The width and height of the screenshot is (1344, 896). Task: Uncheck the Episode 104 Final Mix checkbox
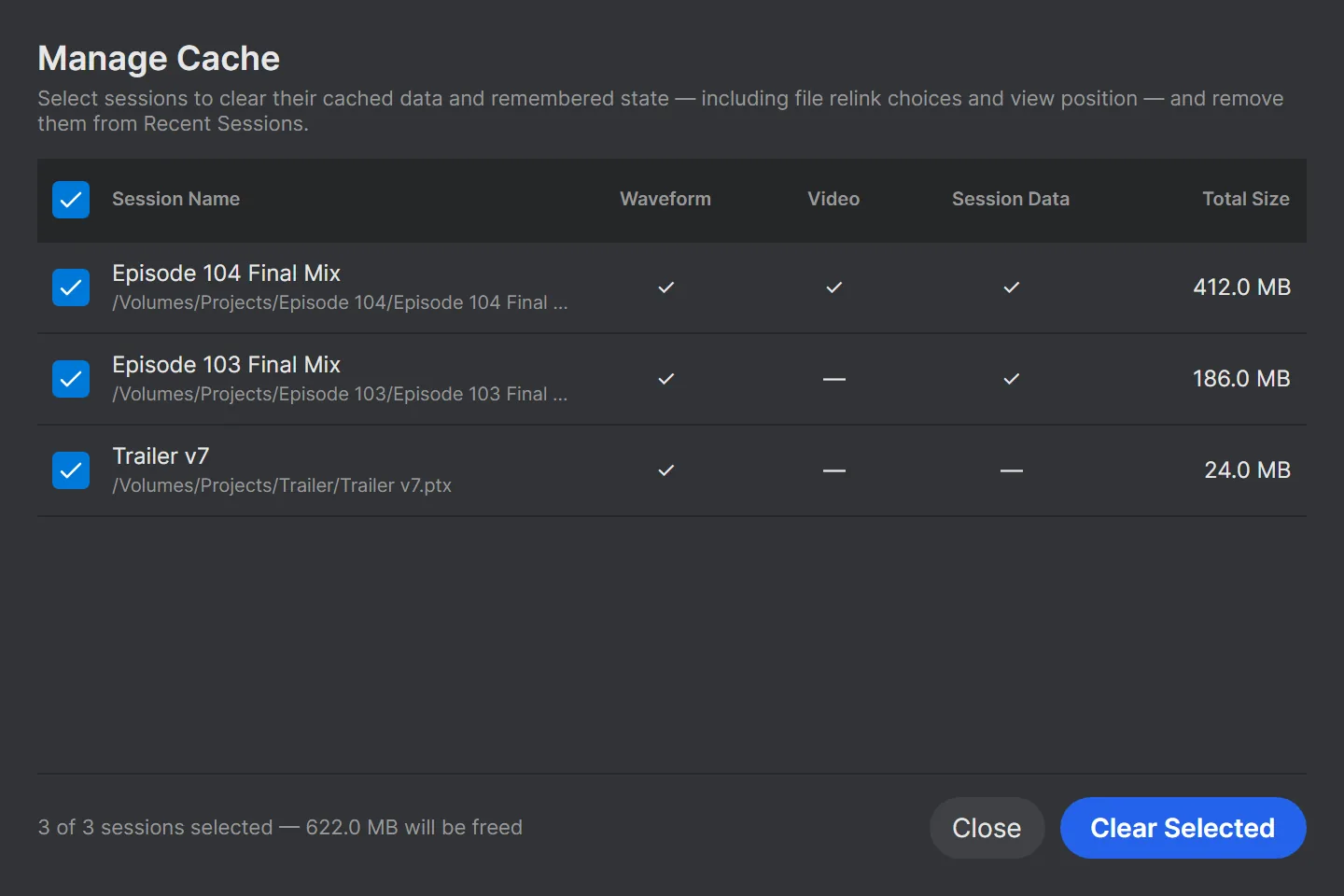71,287
